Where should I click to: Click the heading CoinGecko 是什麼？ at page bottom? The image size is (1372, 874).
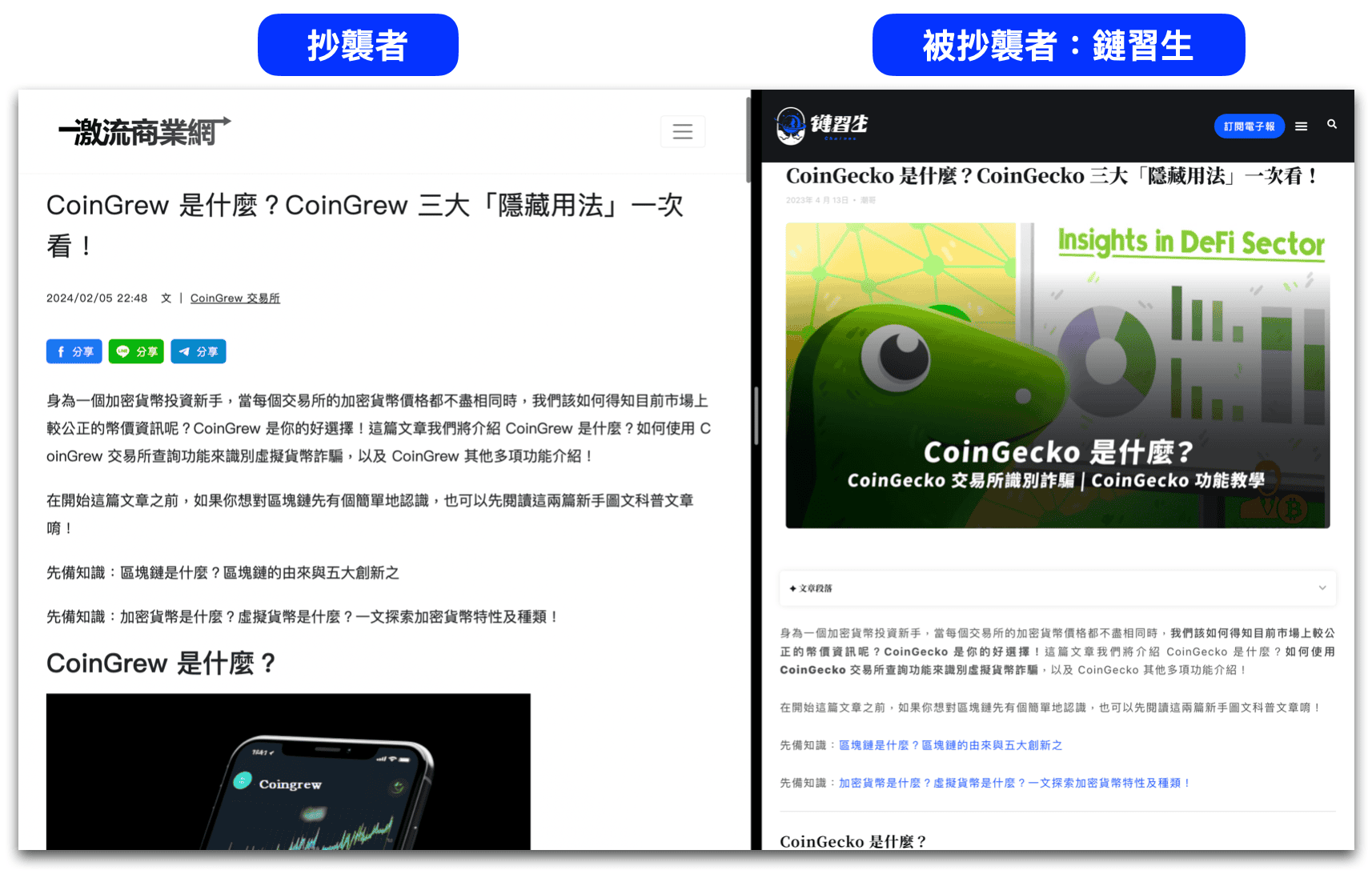[852, 841]
